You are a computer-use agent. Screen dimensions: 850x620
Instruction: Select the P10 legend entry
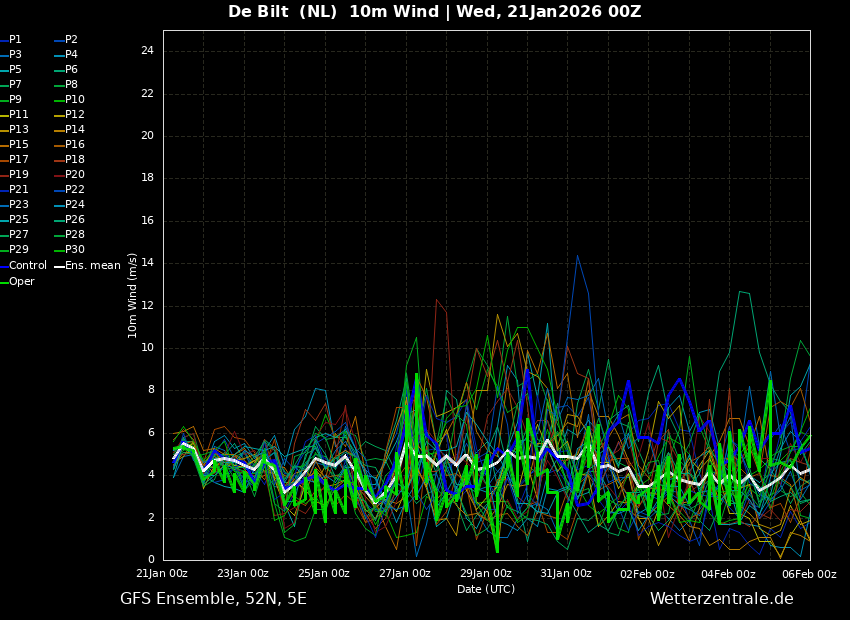tap(75, 100)
